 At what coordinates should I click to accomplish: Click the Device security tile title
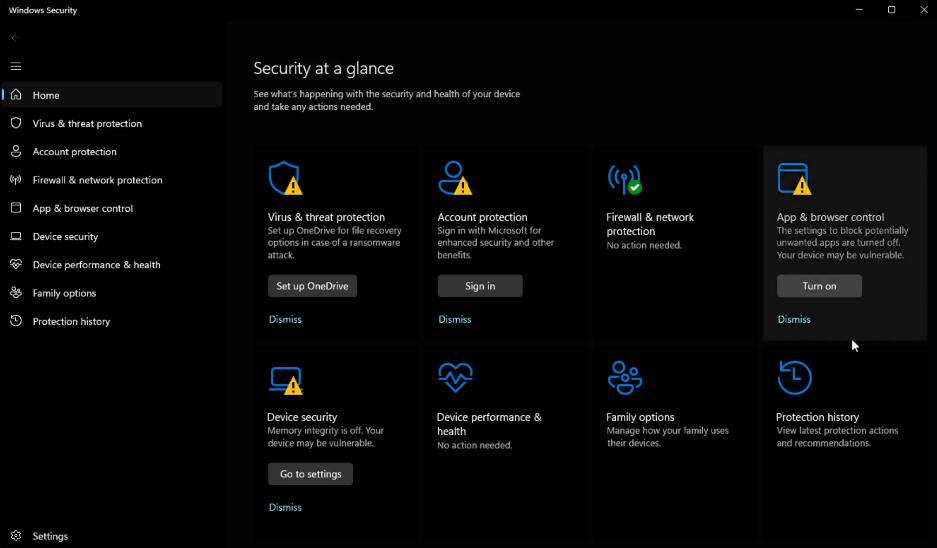pos(302,417)
